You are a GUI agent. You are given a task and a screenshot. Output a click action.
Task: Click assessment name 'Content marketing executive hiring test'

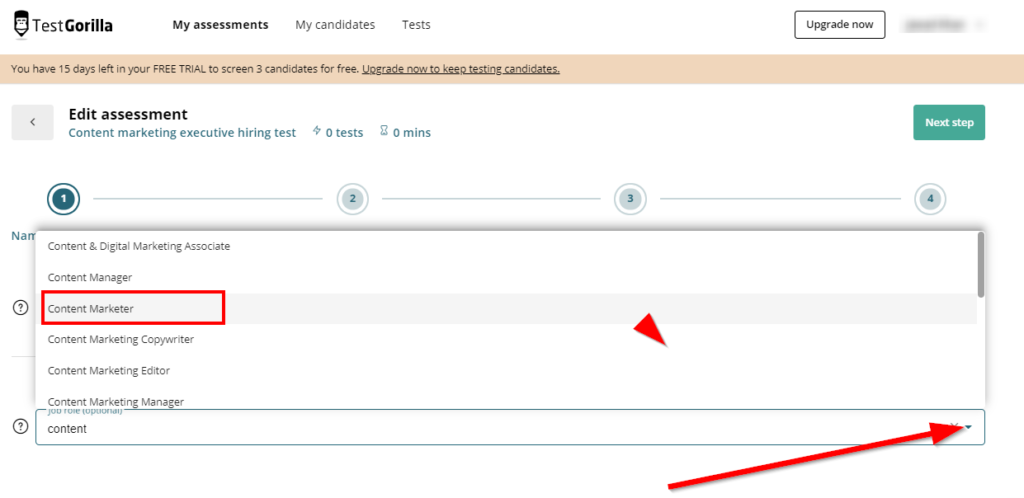182,132
